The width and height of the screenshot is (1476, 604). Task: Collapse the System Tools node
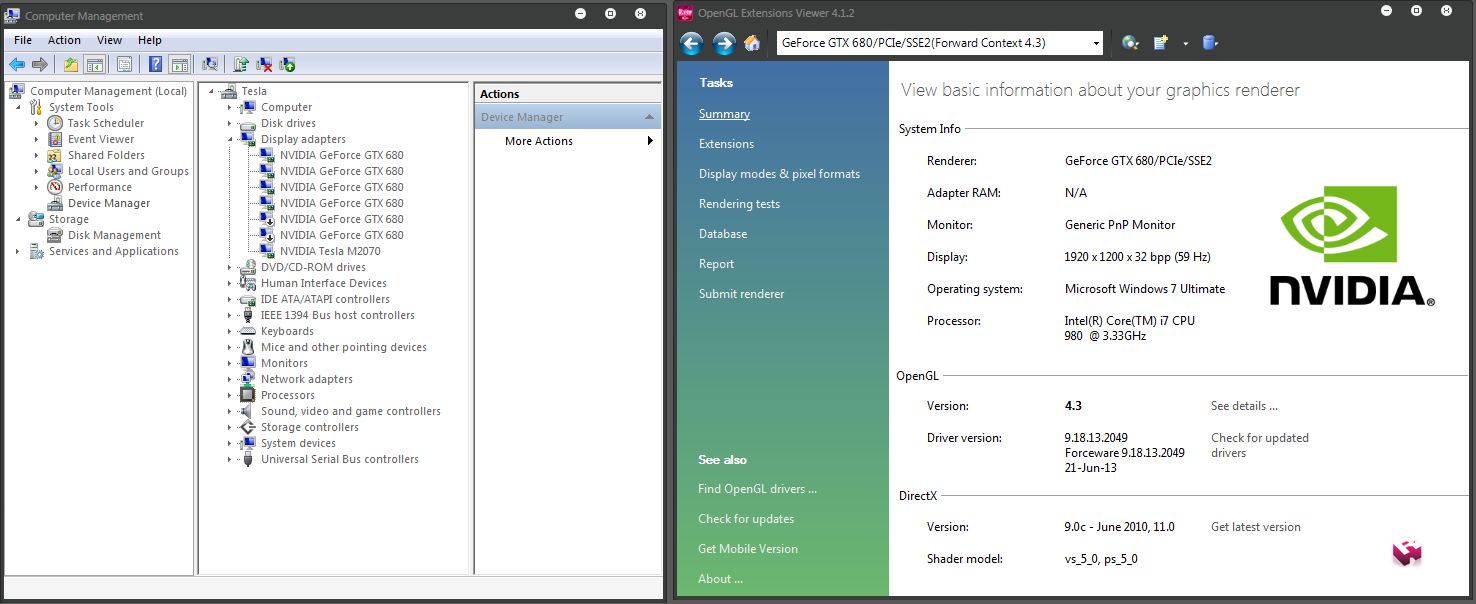(18, 107)
